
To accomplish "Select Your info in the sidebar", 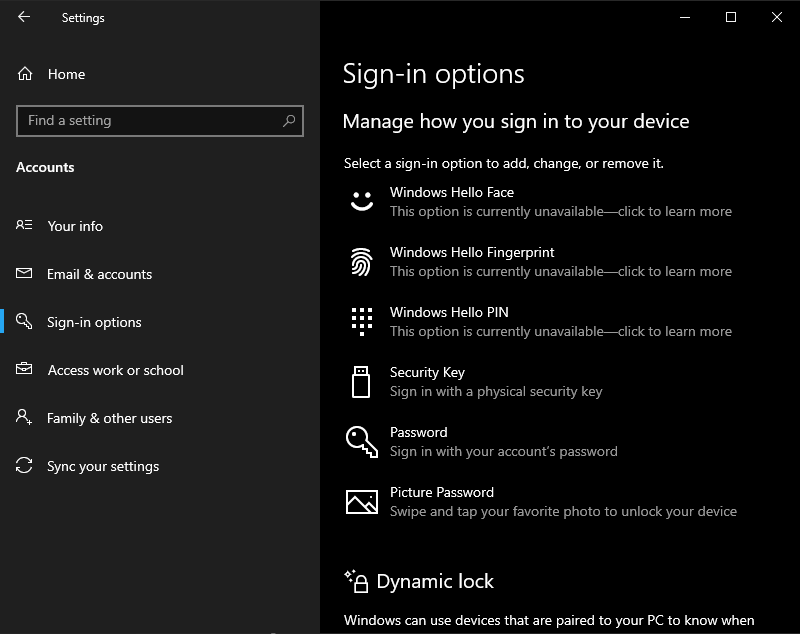I will [x=75, y=226].
